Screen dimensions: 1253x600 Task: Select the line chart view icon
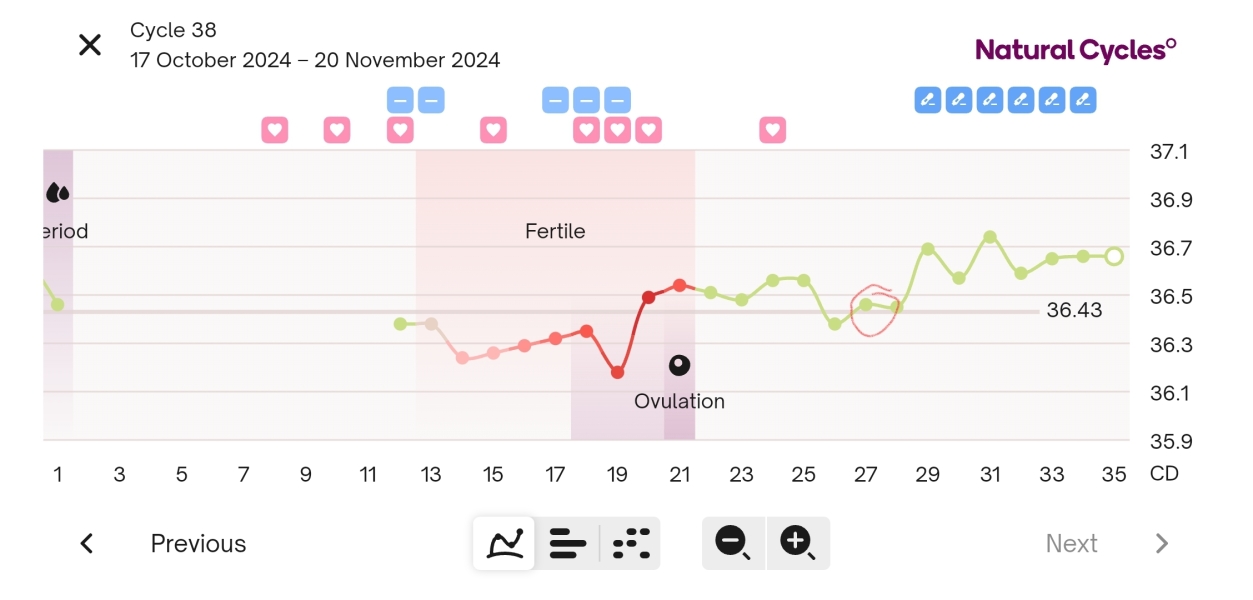[504, 543]
